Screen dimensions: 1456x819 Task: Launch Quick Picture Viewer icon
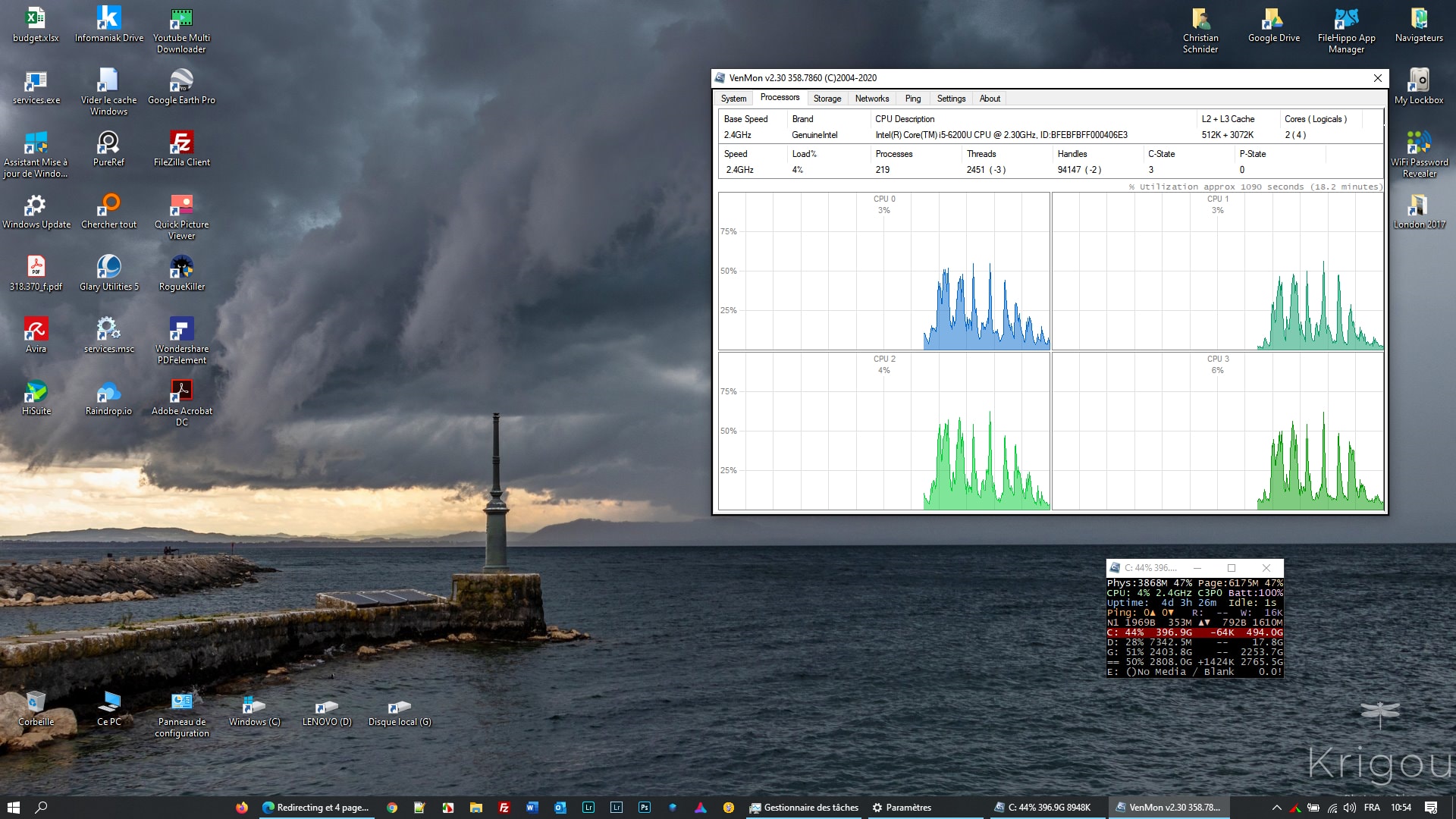click(181, 216)
